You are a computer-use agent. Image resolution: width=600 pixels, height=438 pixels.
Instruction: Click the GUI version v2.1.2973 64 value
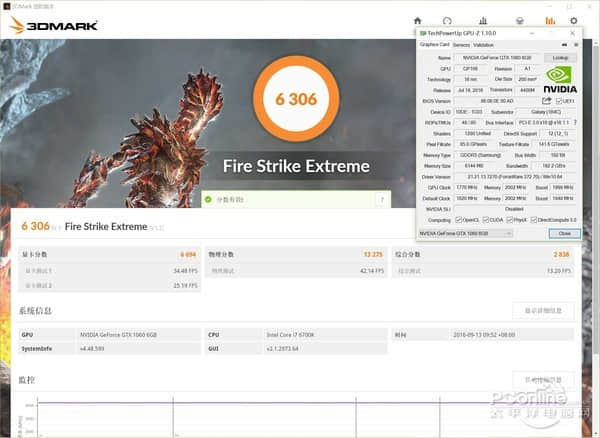point(282,349)
